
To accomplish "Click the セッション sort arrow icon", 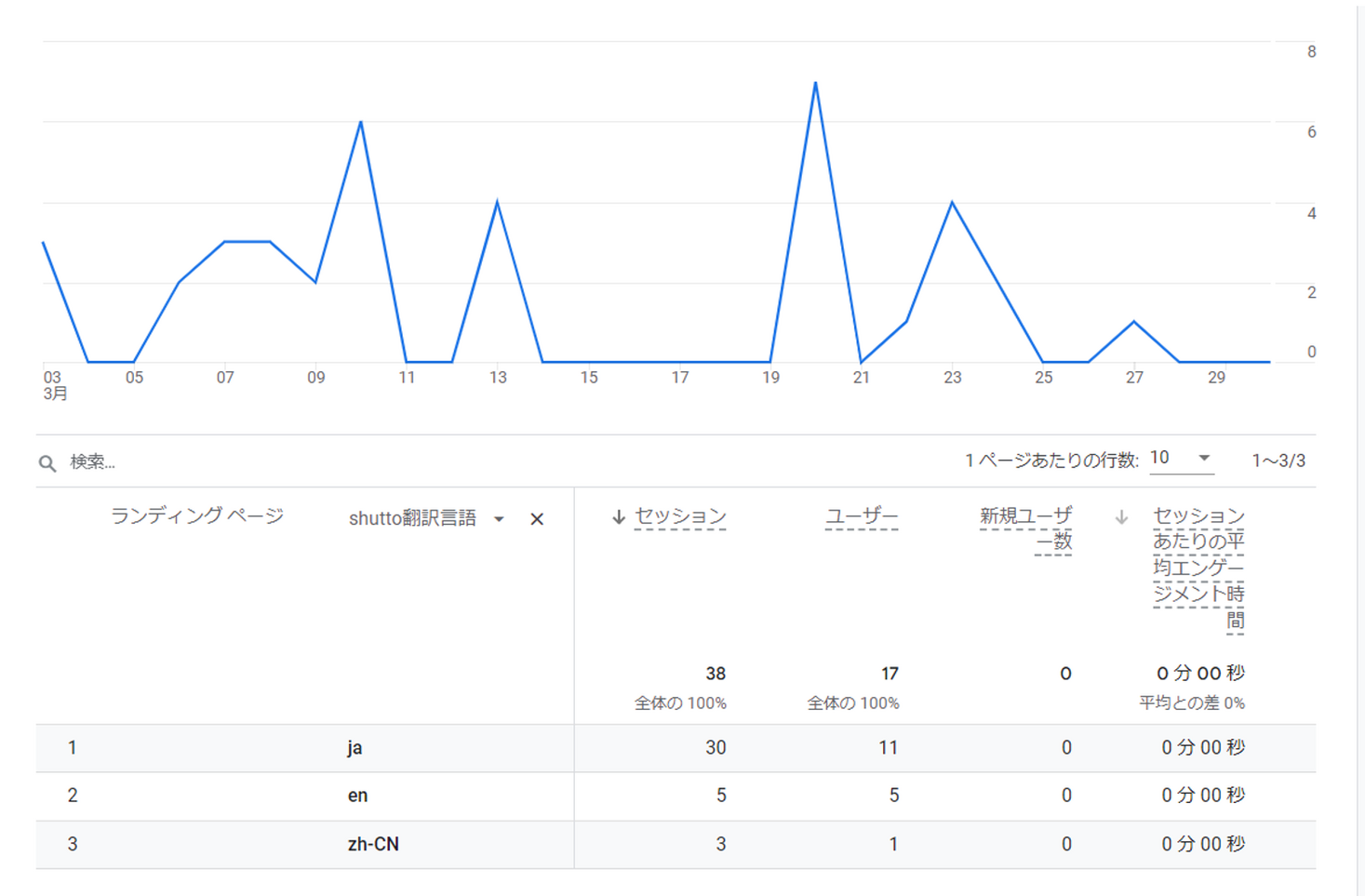I will (619, 517).
